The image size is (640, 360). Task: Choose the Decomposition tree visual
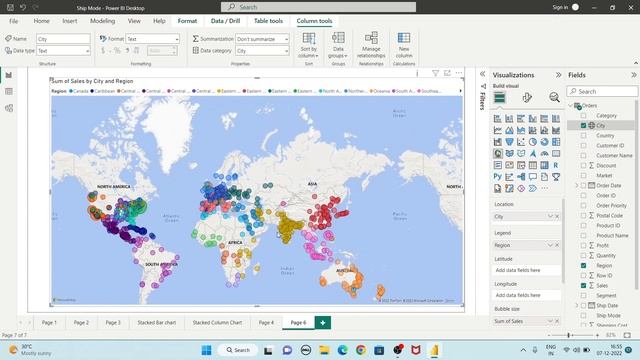point(521,177)
